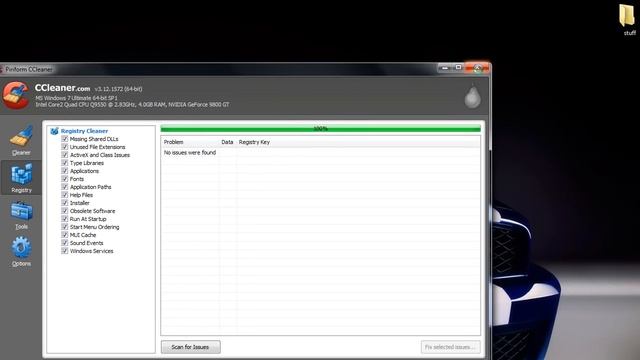Toggle the Help Files checkbox
This screenshot has width=640, height=360.
pos(64,195)
